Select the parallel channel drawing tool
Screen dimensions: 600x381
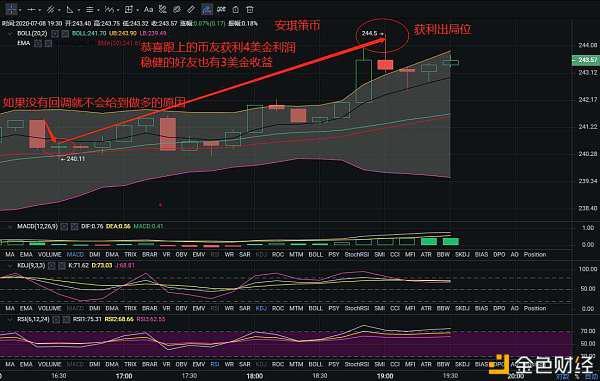50,9
